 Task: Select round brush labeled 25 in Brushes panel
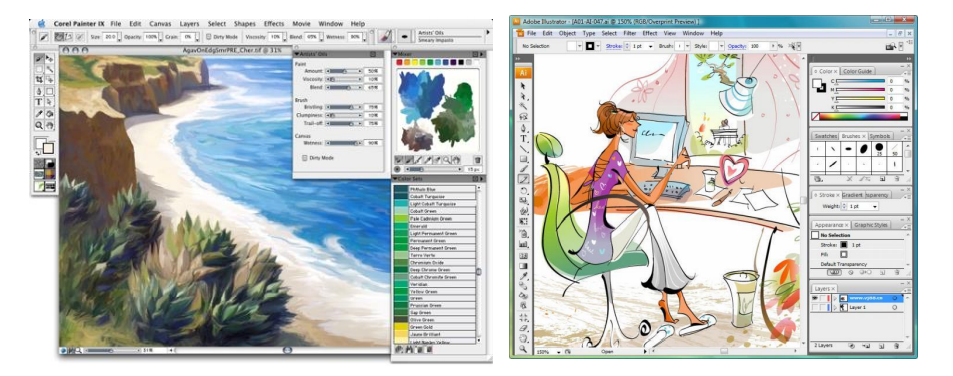coord(879,148)
